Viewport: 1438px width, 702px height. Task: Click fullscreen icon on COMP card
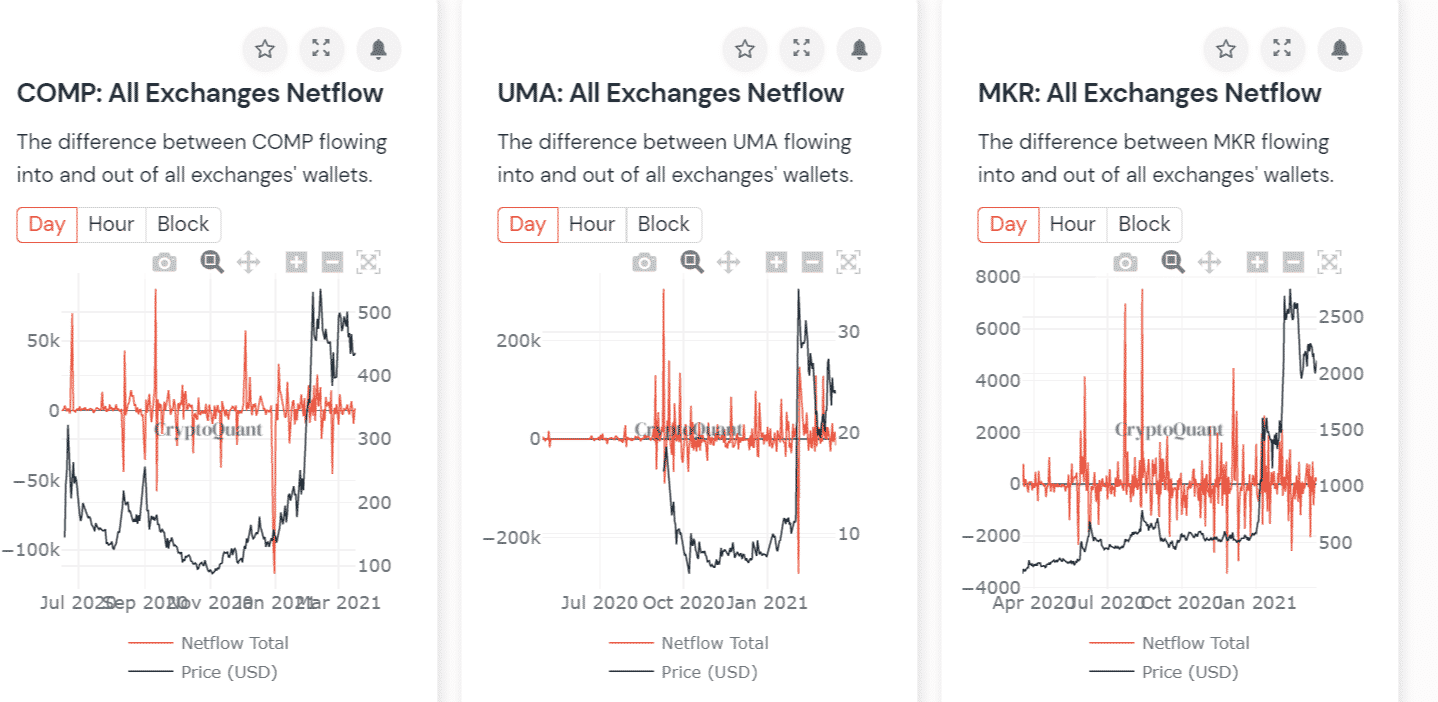[x=321, y=49]
